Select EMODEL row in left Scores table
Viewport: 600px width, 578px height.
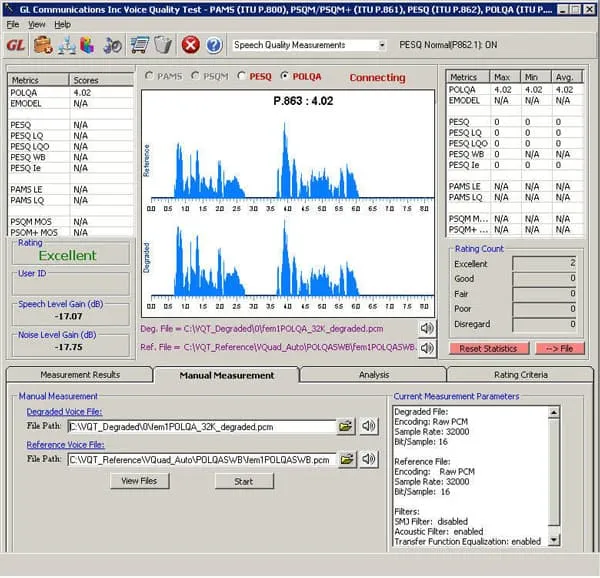(x=70, y=104)
